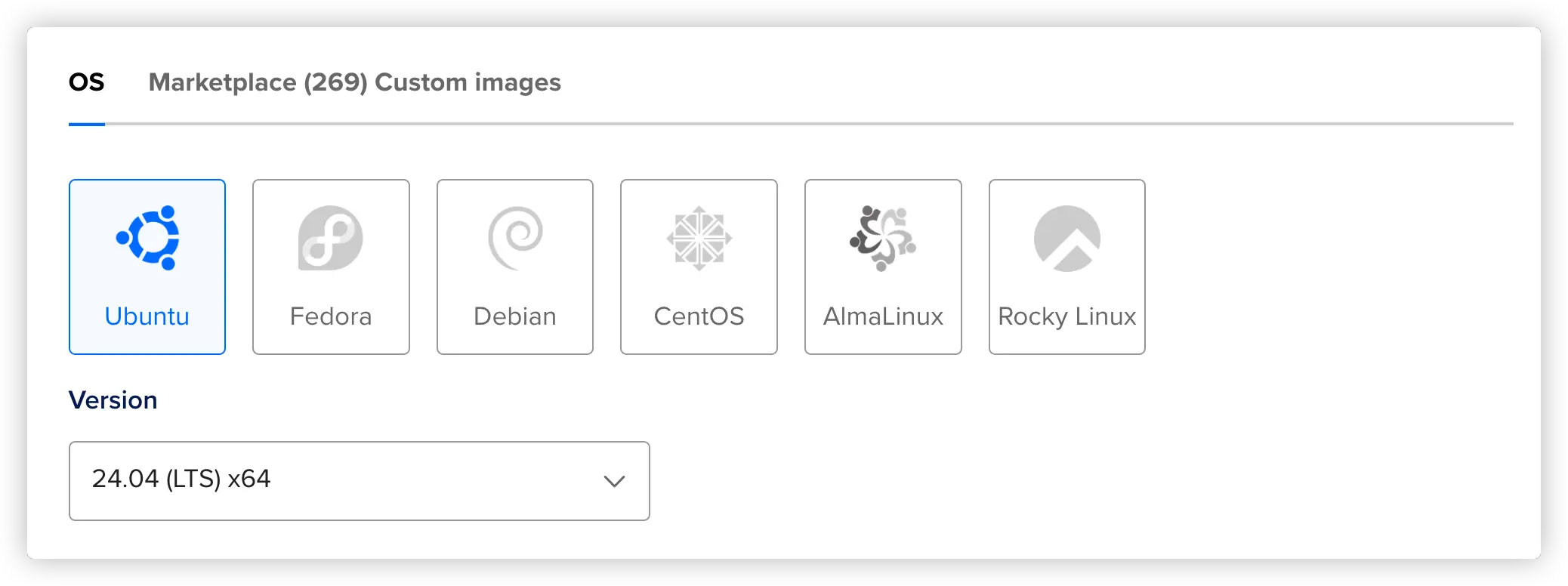Select the CentOS name label
Image resolution: width=1568 pixels, height=586 pixels.
[699, 316]
